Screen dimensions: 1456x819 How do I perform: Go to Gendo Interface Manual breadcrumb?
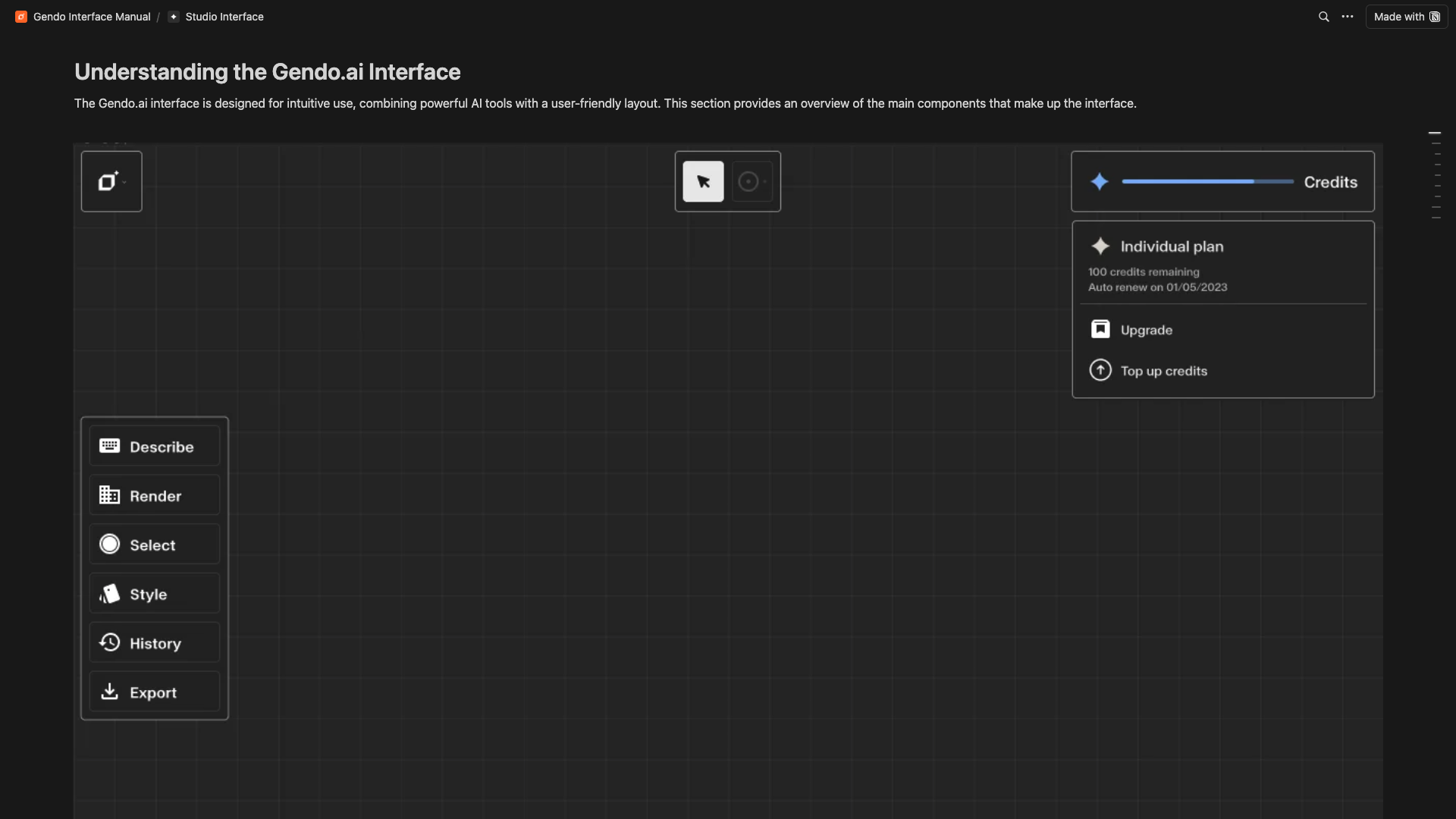pos(91,17)
